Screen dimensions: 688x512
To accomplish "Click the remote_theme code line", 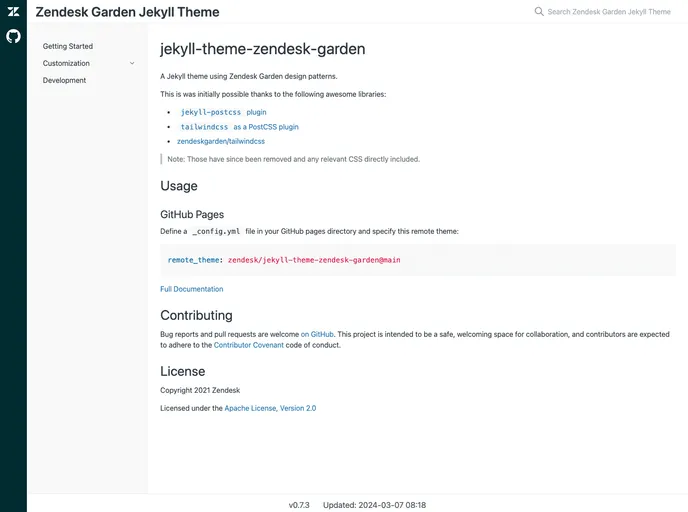I will click(x=284, y=260).
